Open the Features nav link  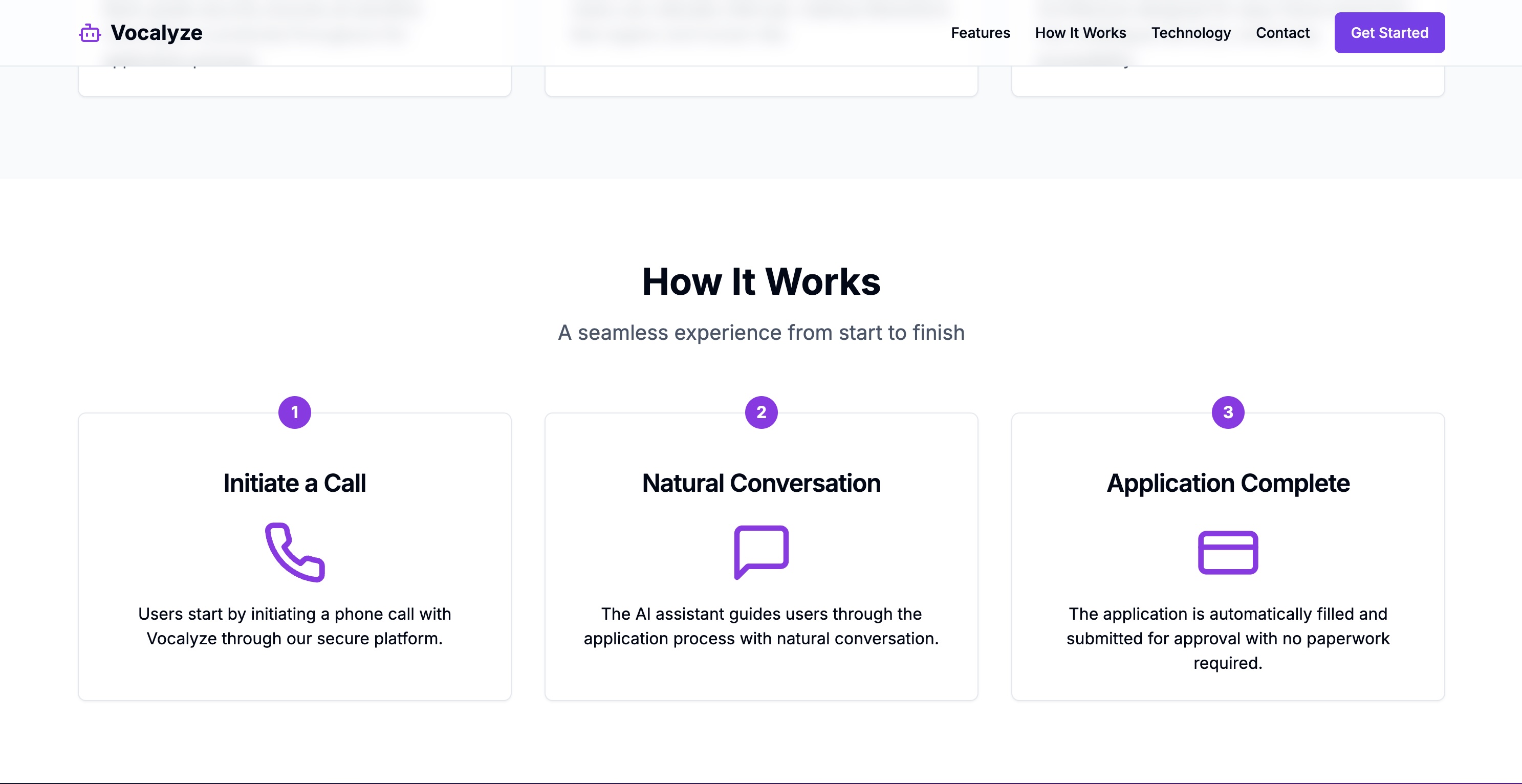[980, 33]
